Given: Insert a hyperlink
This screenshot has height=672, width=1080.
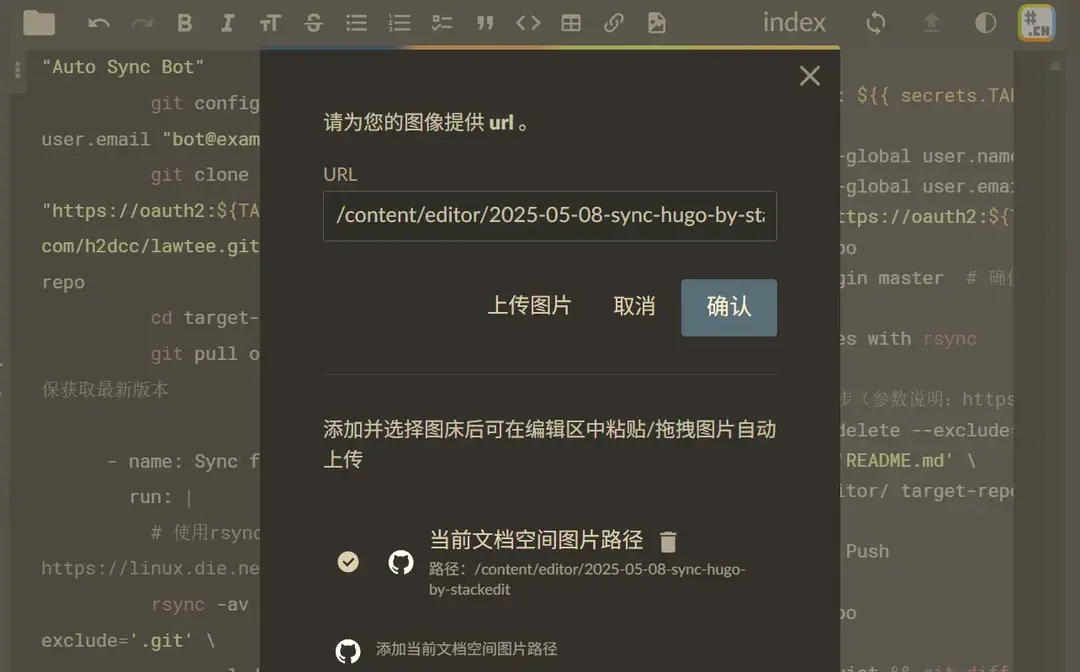Looking at the screenshot, I should (613, 22).
